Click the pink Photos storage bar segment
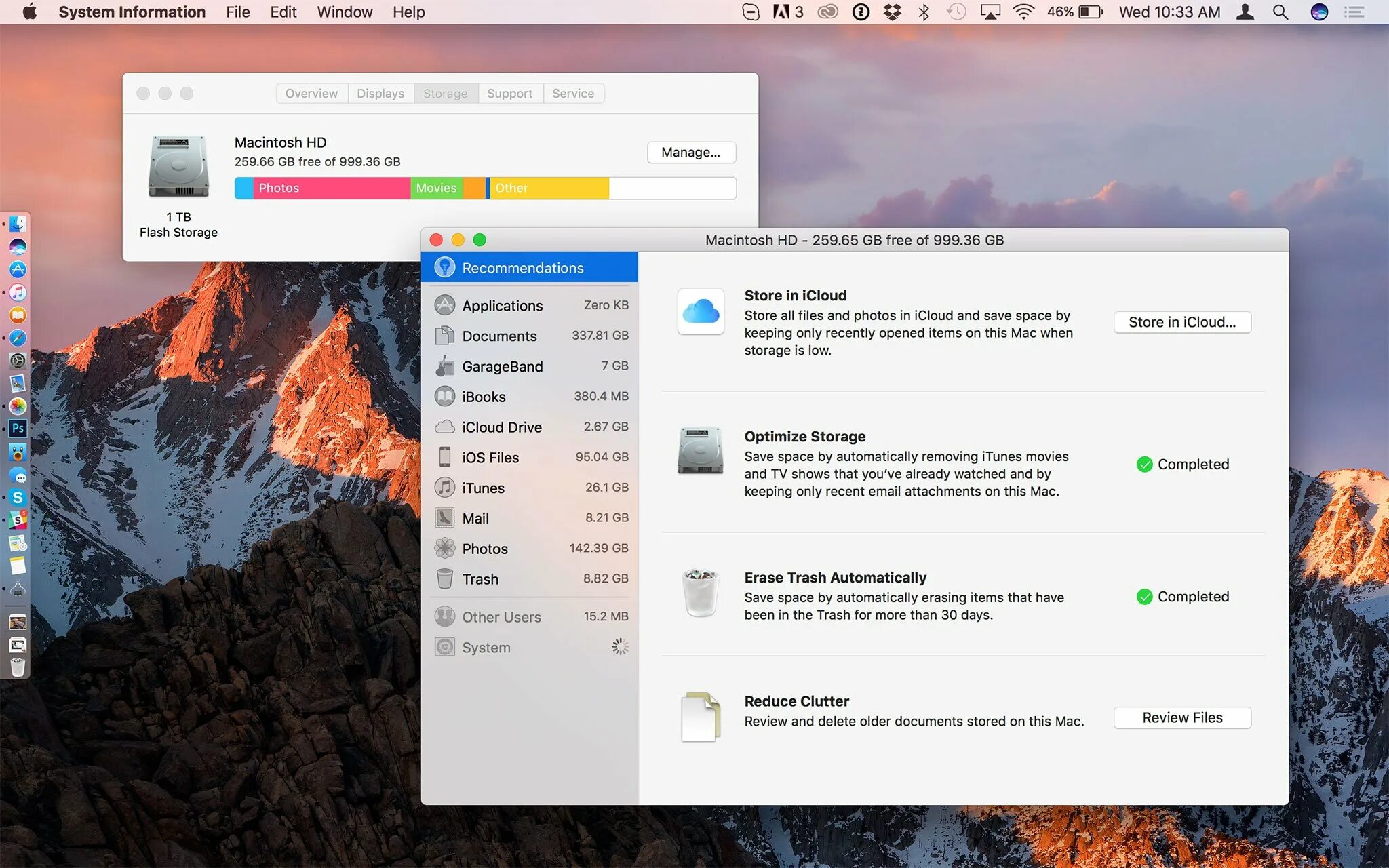The image size is (1389, 868). [331, 188]
